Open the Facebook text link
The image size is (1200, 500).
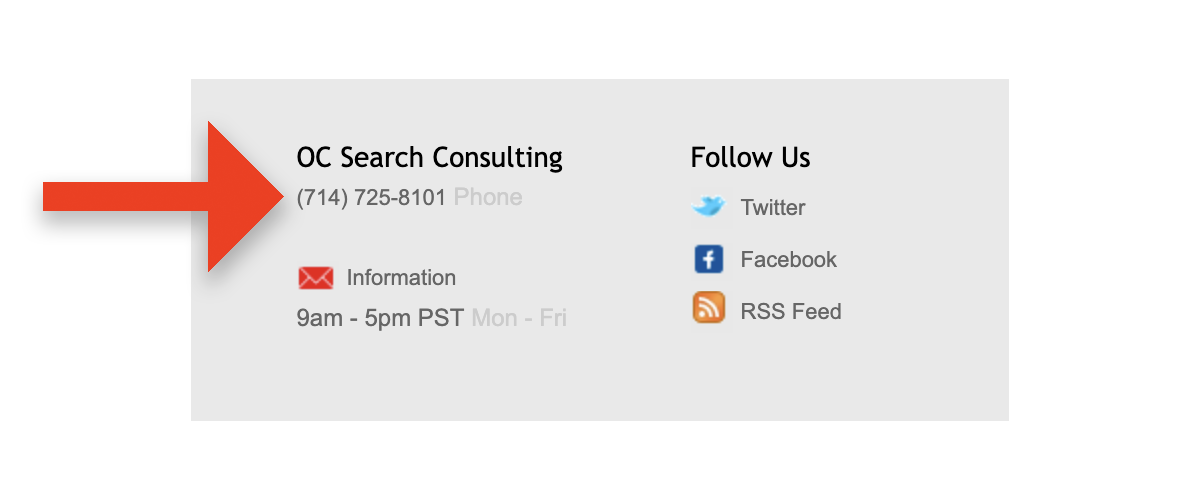788,260
